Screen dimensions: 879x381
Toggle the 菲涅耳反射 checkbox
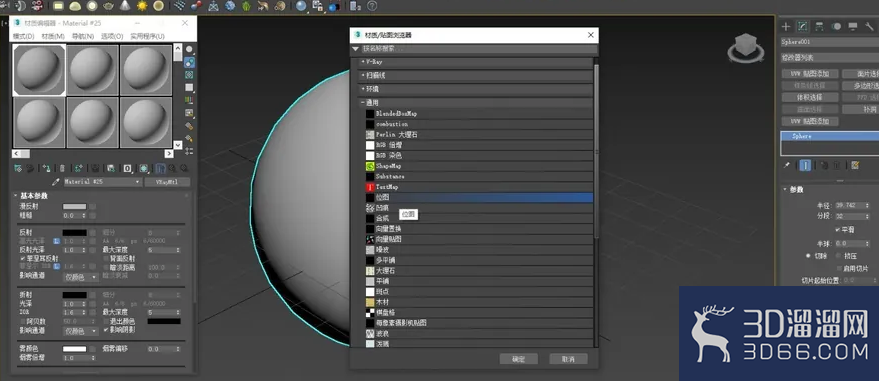23,258
